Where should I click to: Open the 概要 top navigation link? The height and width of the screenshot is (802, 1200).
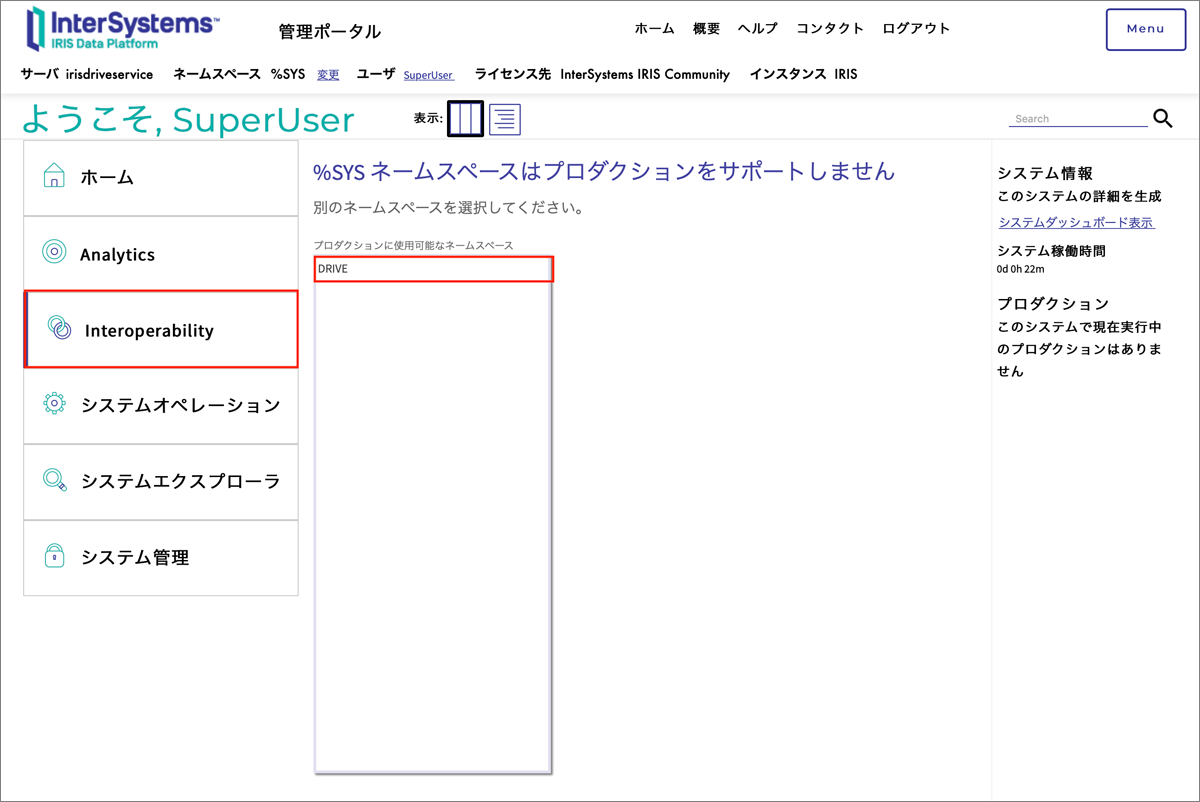pos(706,29)
